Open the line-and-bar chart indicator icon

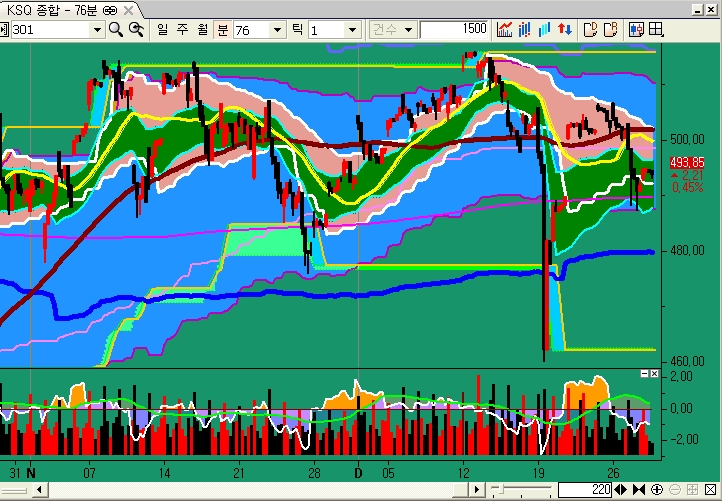(506, 30)
